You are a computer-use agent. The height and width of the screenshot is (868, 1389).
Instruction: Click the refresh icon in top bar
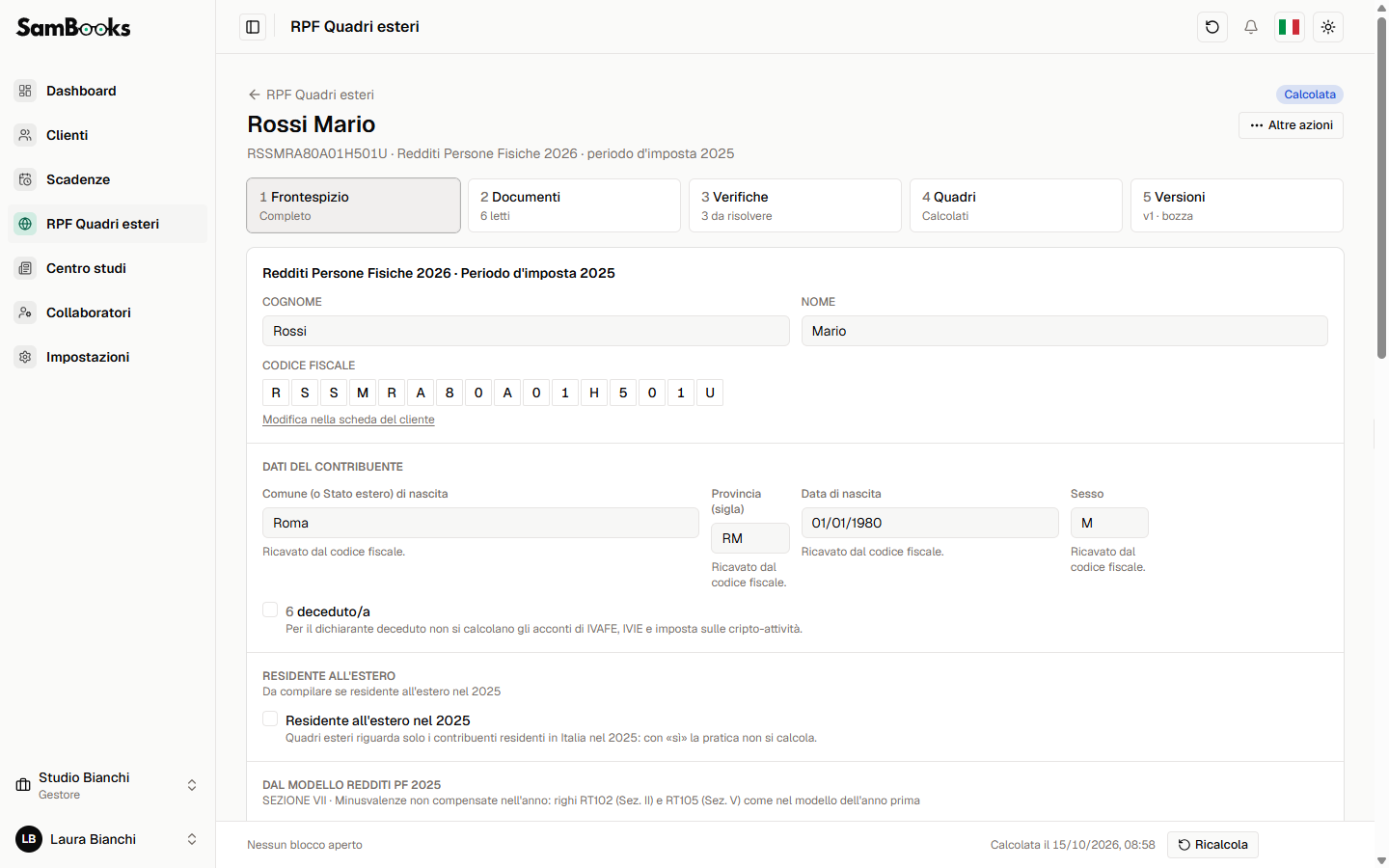coord(1212,27)
